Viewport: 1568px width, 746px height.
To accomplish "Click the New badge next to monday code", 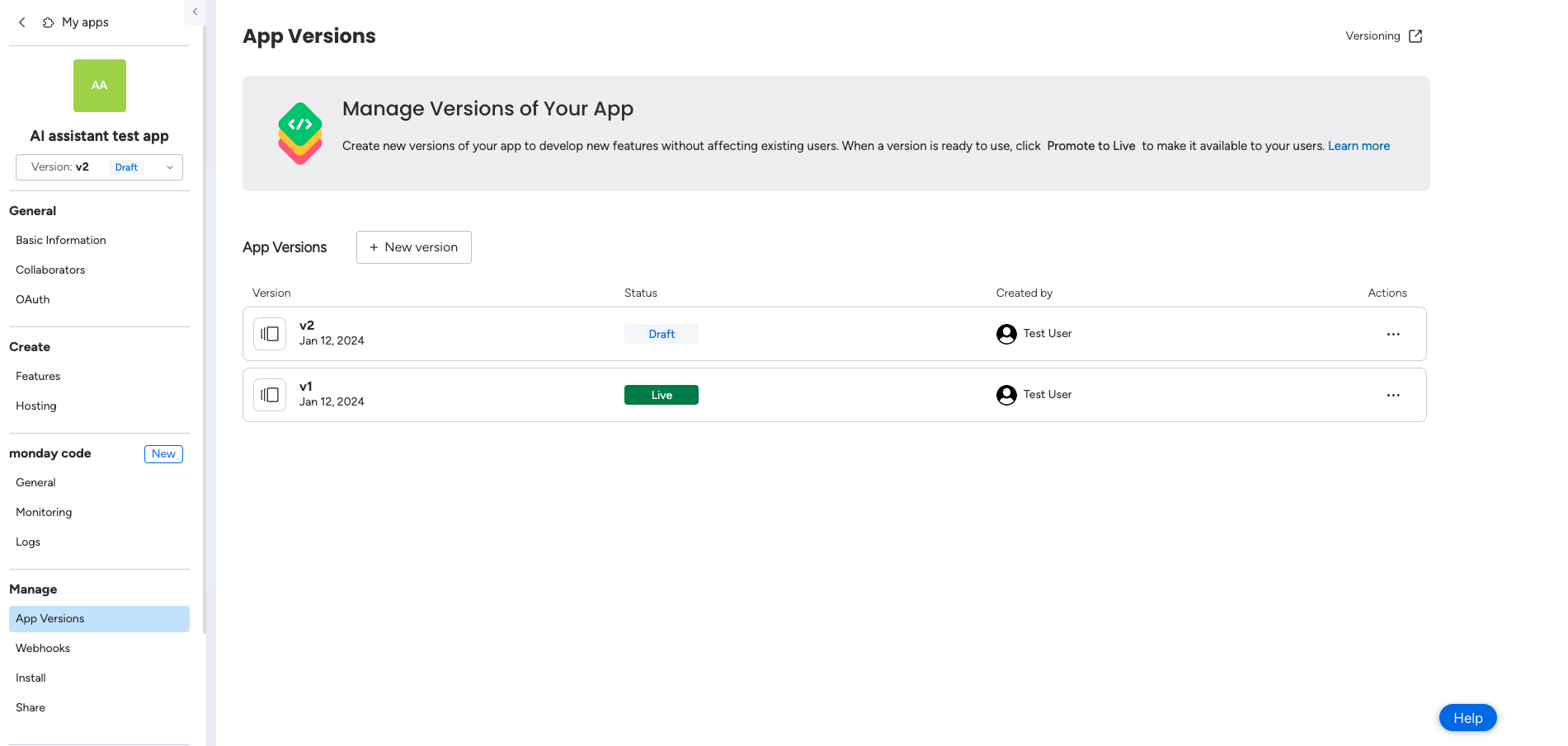I will click(163, 453).
